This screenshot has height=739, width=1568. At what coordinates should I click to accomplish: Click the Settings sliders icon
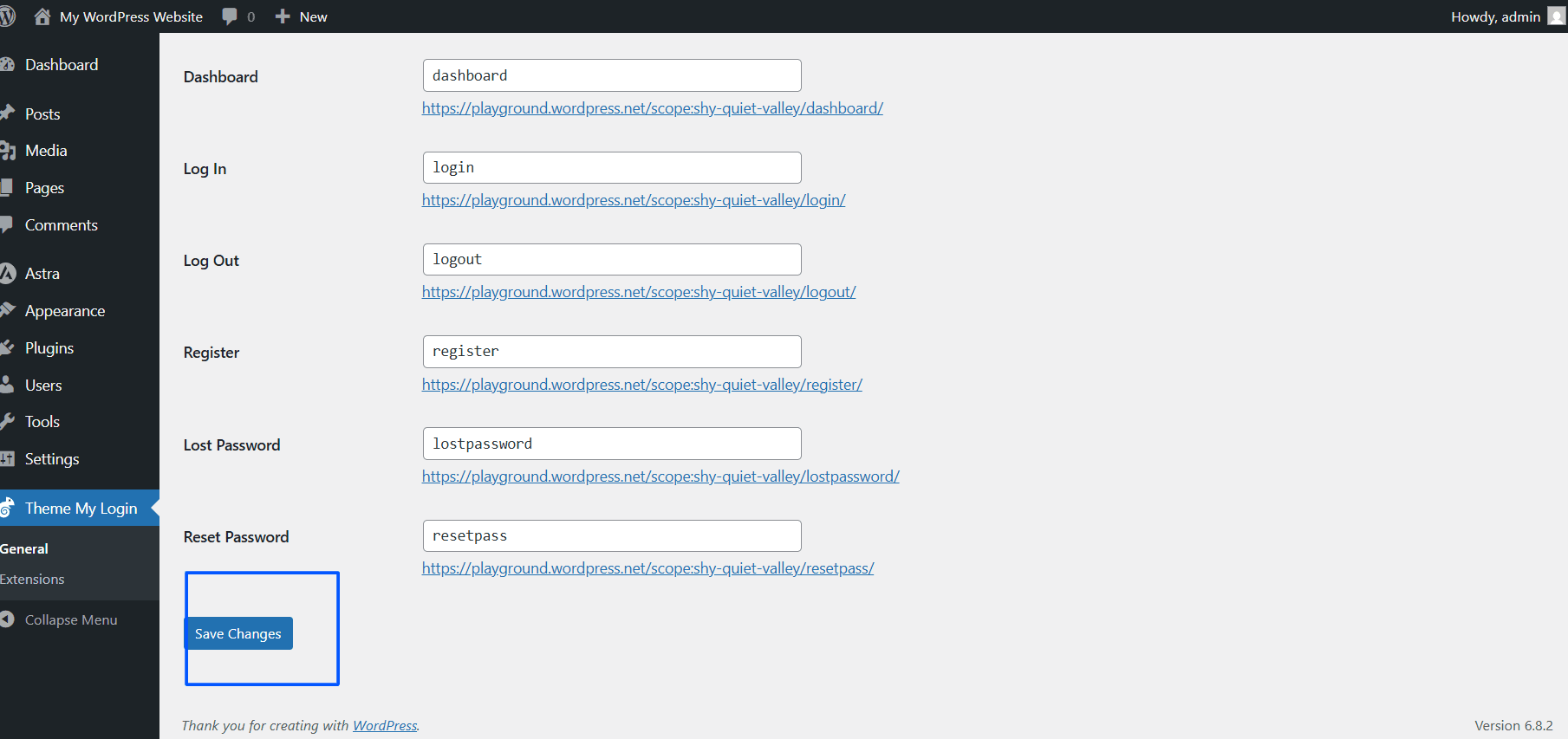click(8, 459)
